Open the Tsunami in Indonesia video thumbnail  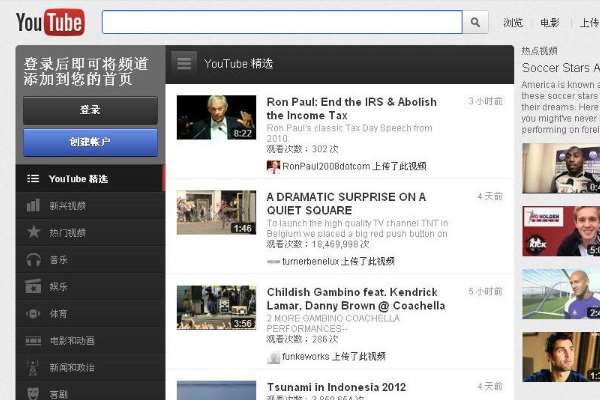pyautogui.click(x=217, y=390)
